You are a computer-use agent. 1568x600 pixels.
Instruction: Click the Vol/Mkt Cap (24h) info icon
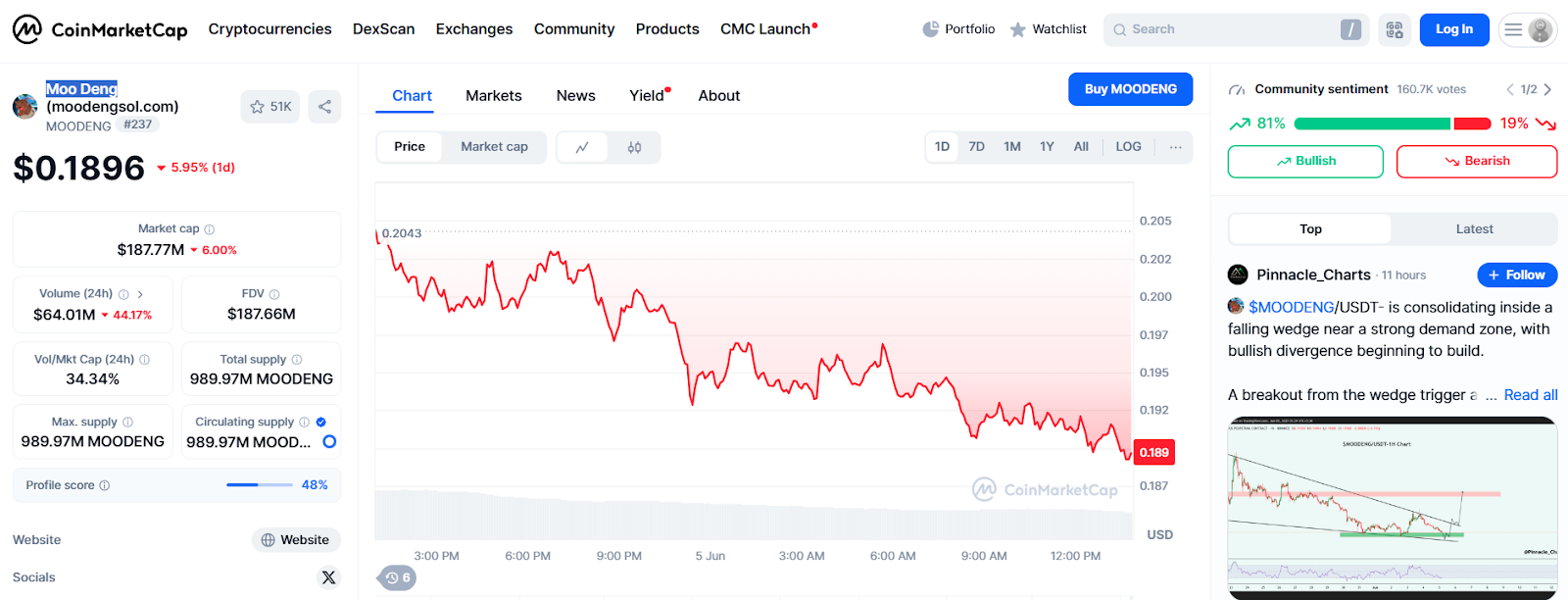(x=145, y=360)
